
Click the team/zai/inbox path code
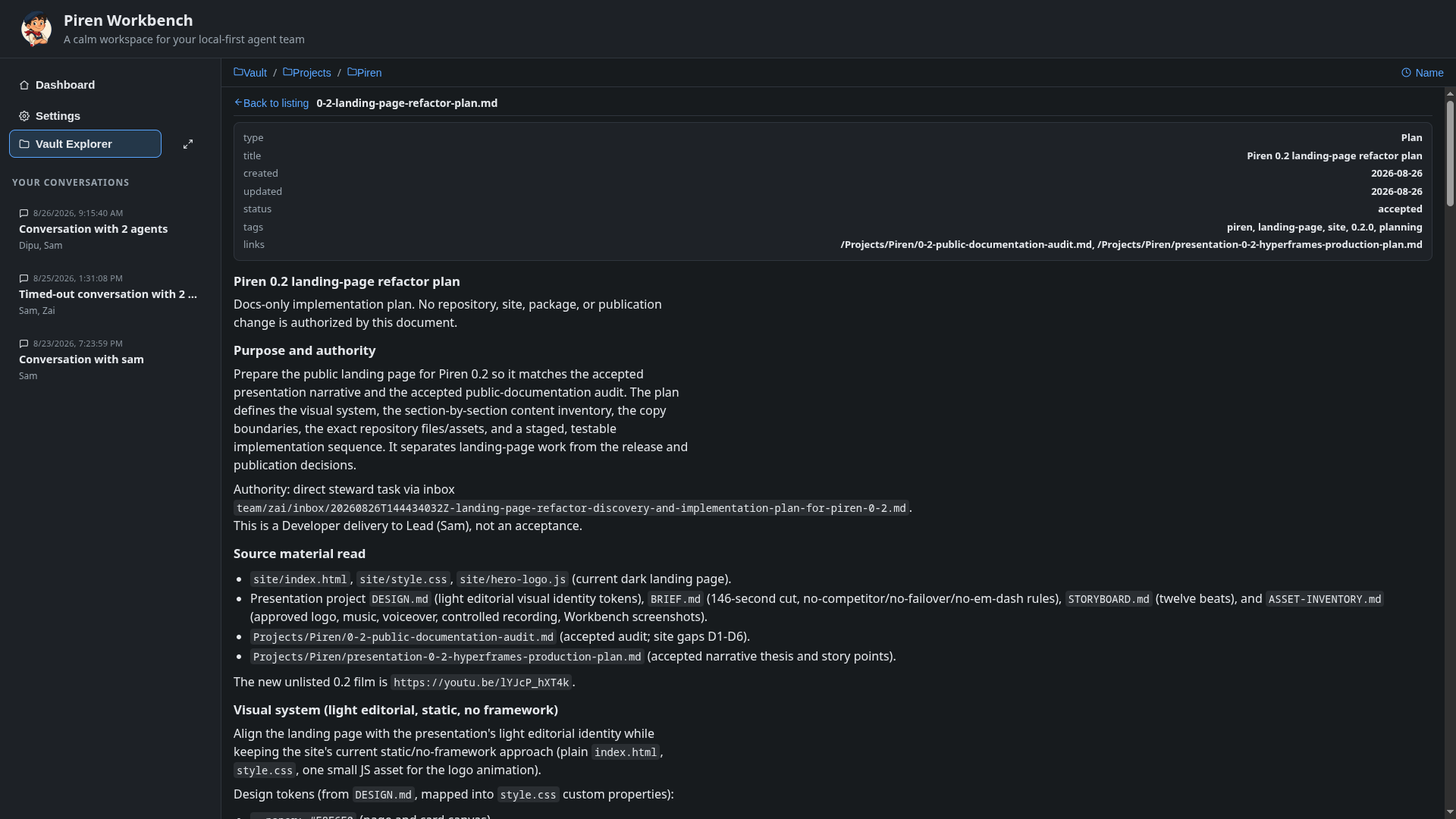pyautogui.click(x=571, y=508)
